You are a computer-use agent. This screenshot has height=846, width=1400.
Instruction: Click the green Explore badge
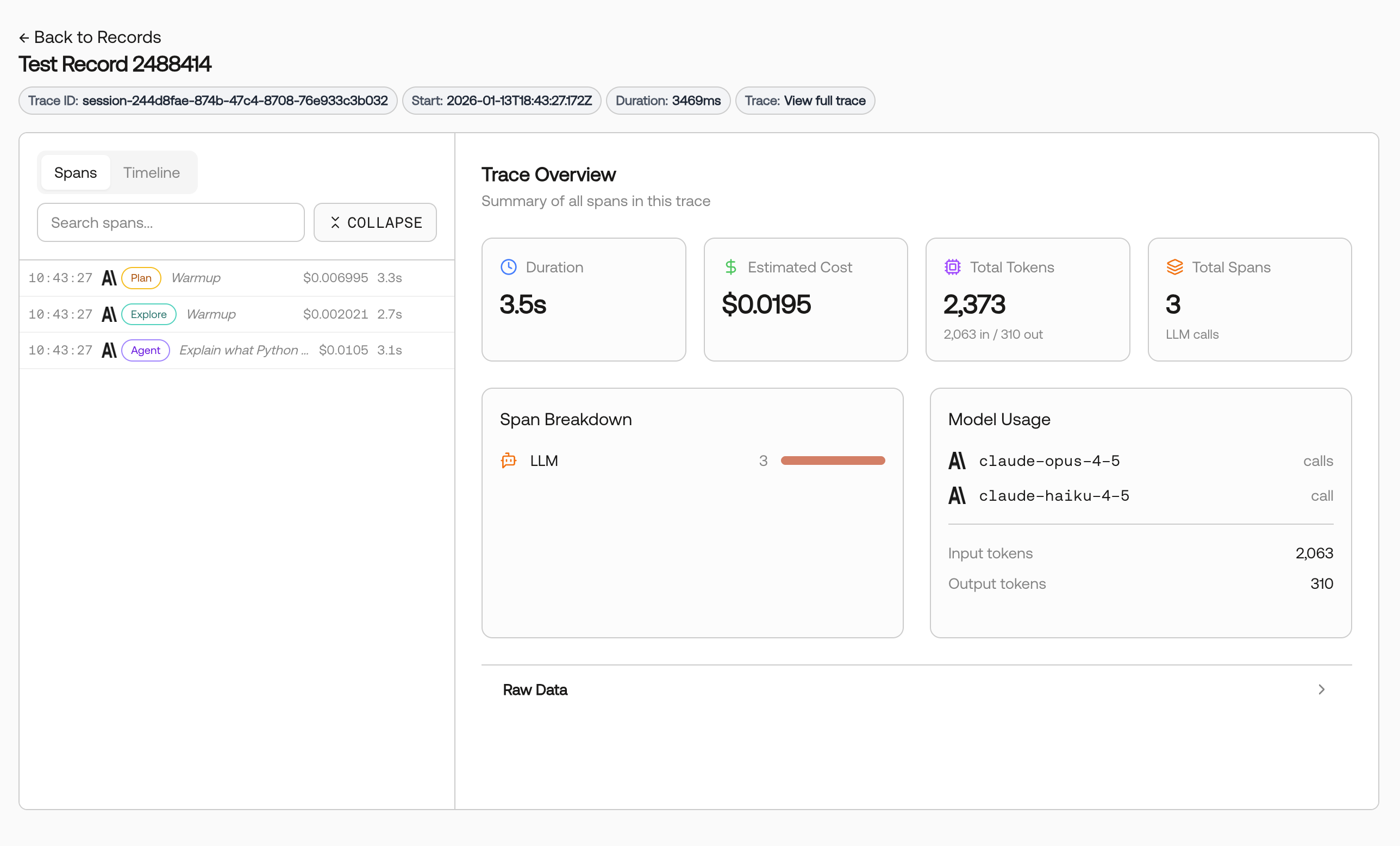[x=149, y=314]
